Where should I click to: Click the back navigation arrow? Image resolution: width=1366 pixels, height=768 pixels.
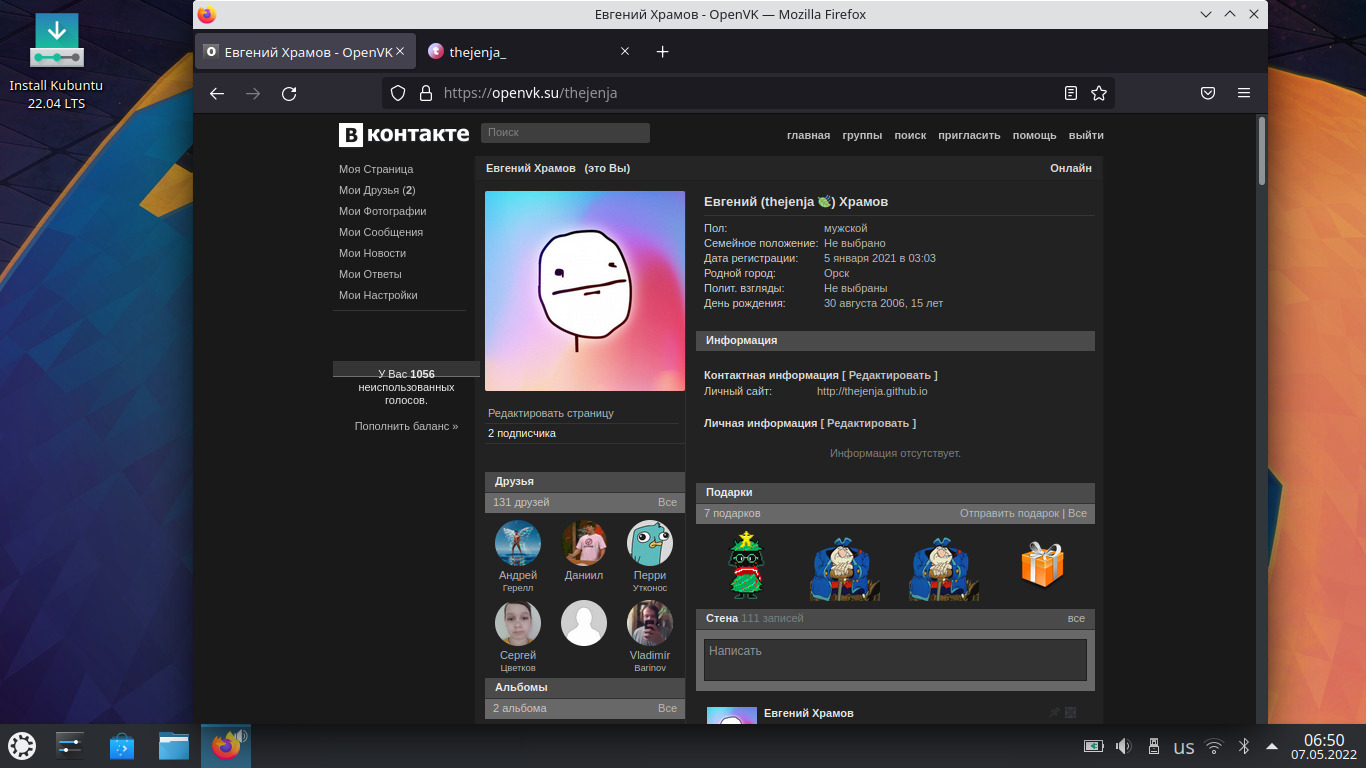[x=217, y=93]
